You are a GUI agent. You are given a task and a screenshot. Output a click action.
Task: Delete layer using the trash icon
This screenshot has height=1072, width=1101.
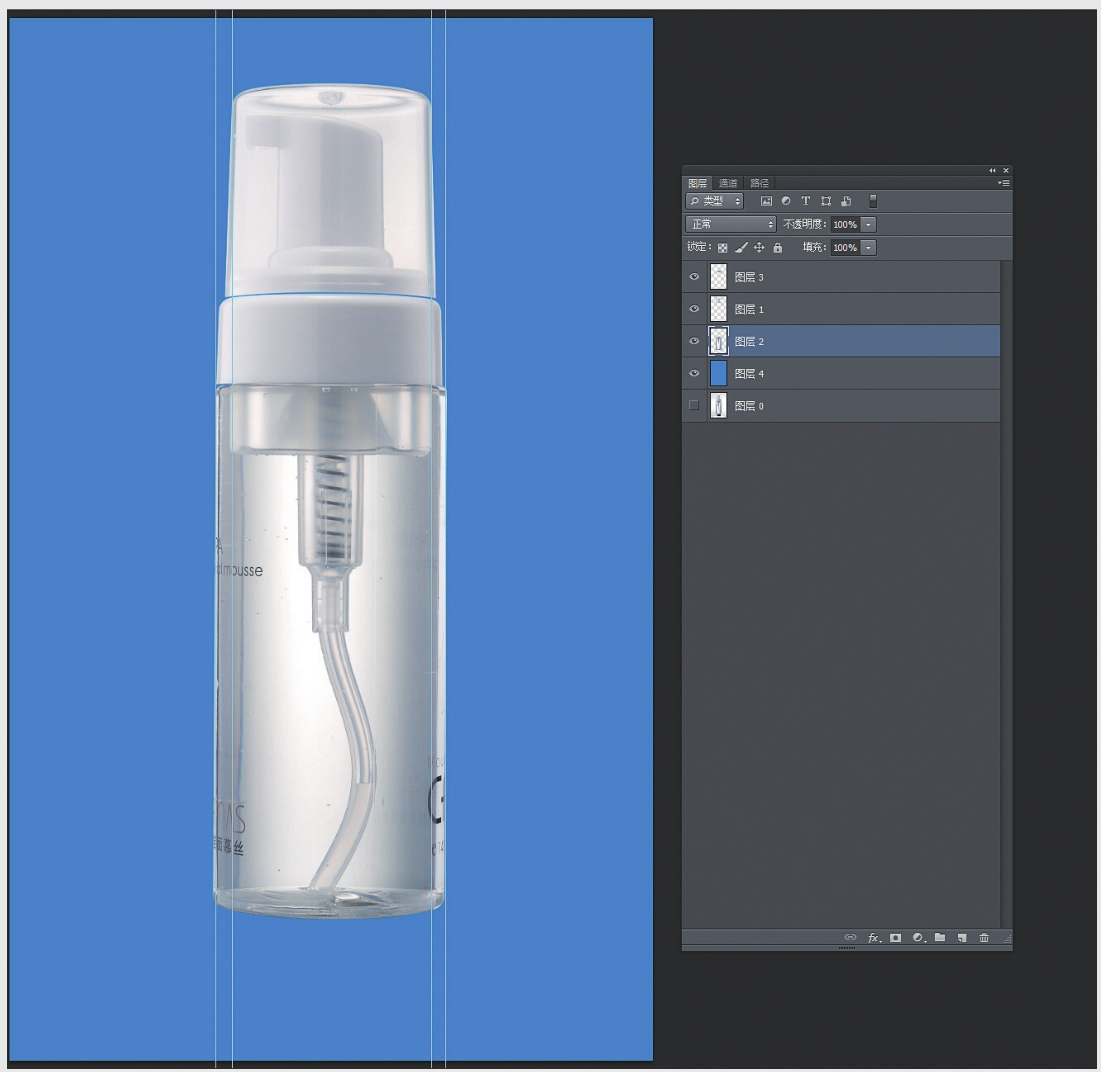click(984, 938)
